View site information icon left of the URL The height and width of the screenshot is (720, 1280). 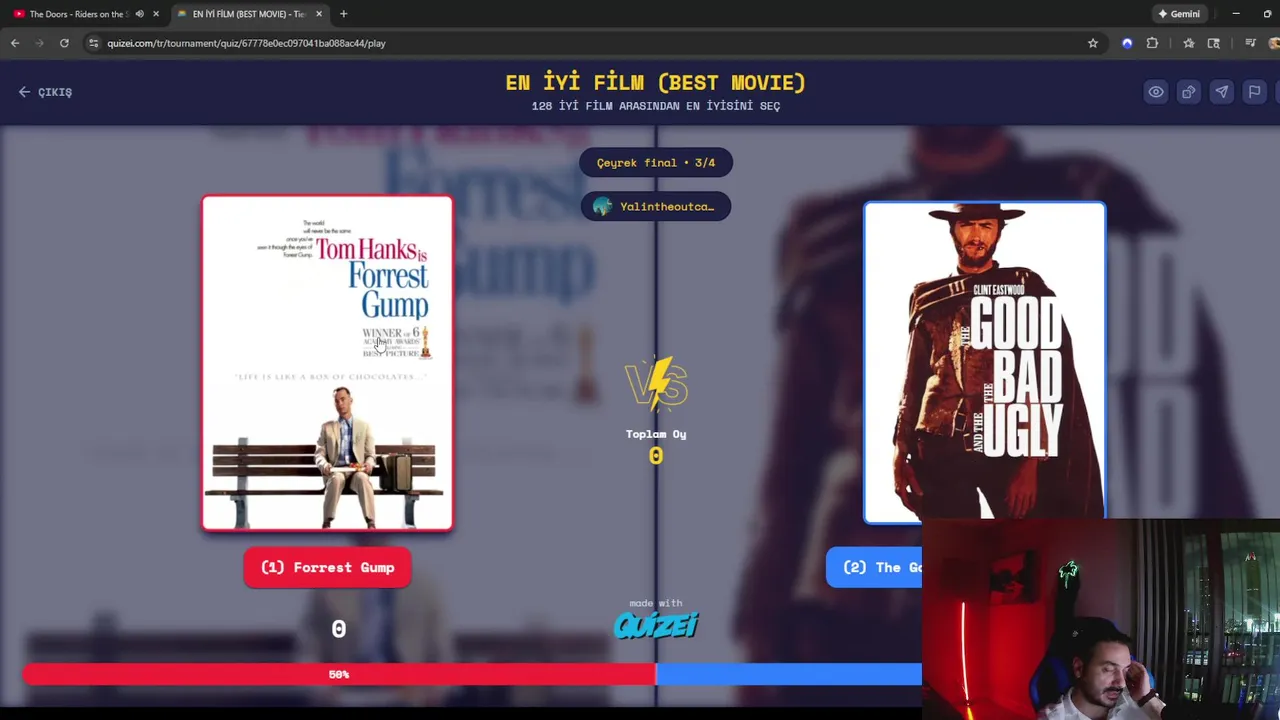point(94,43)
